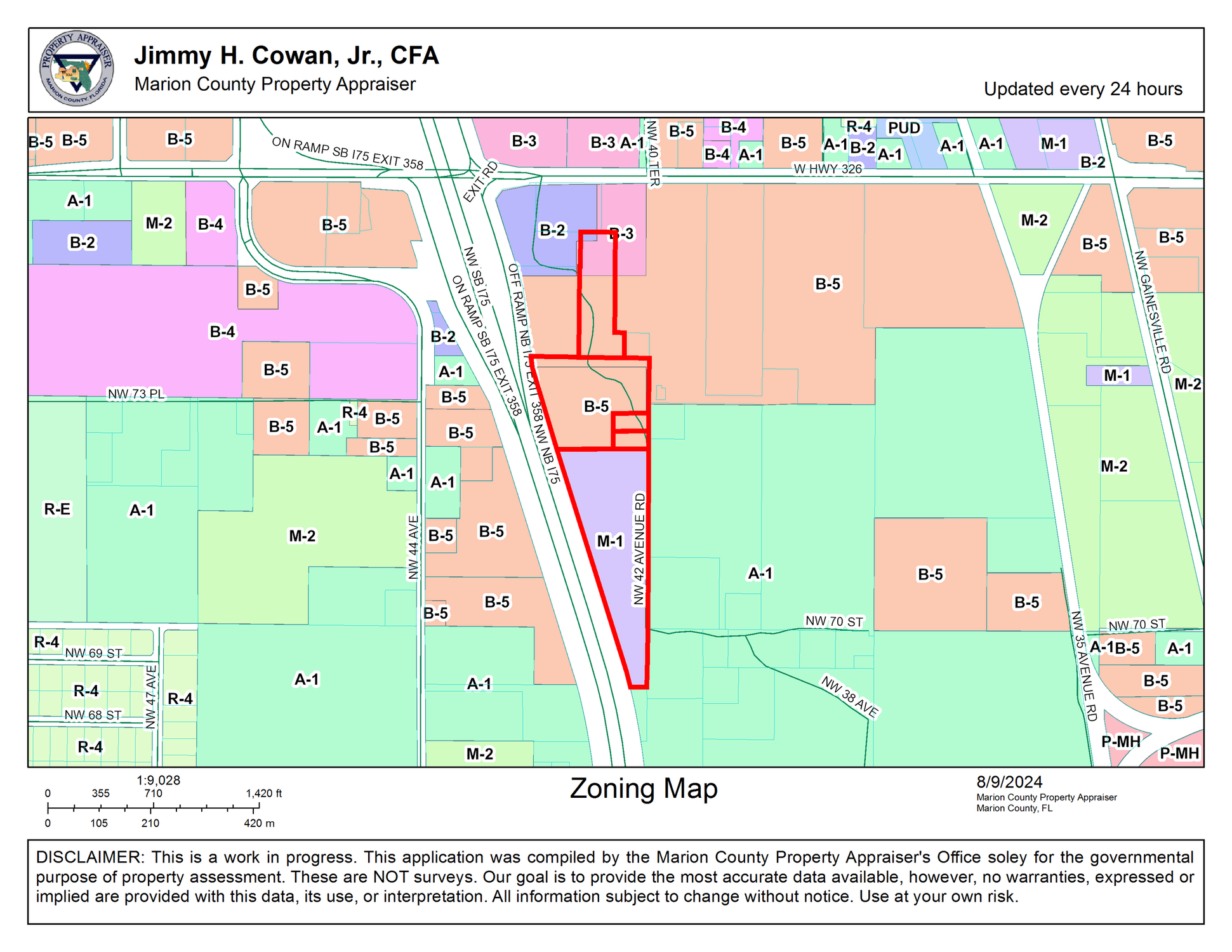Click the purple B-2 zone near Exit Rd

click(552, 230)
